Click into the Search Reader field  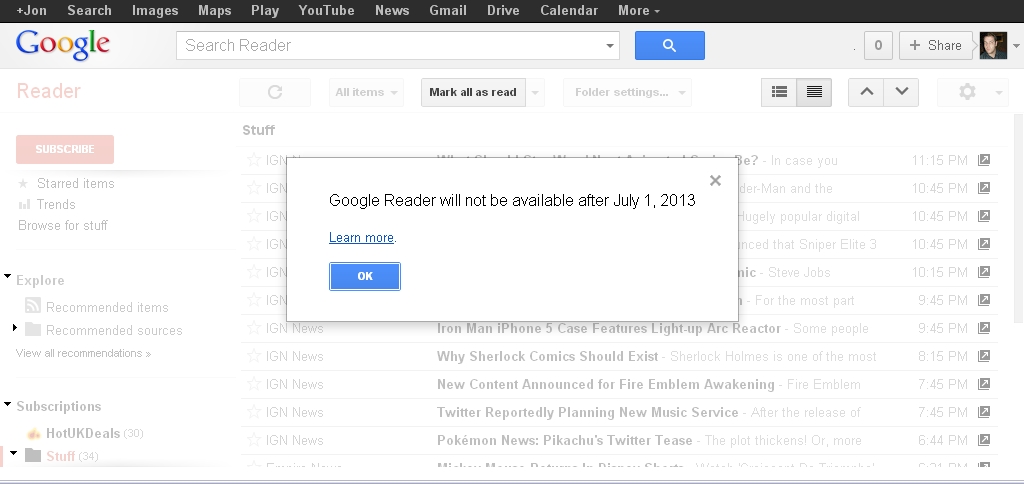click(390, 46)
